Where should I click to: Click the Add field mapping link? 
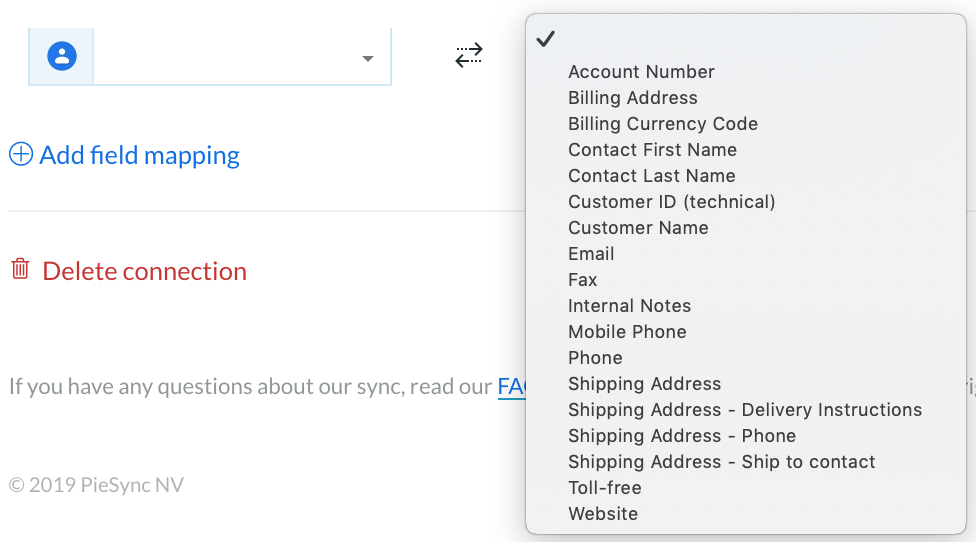tap(139, 155)
